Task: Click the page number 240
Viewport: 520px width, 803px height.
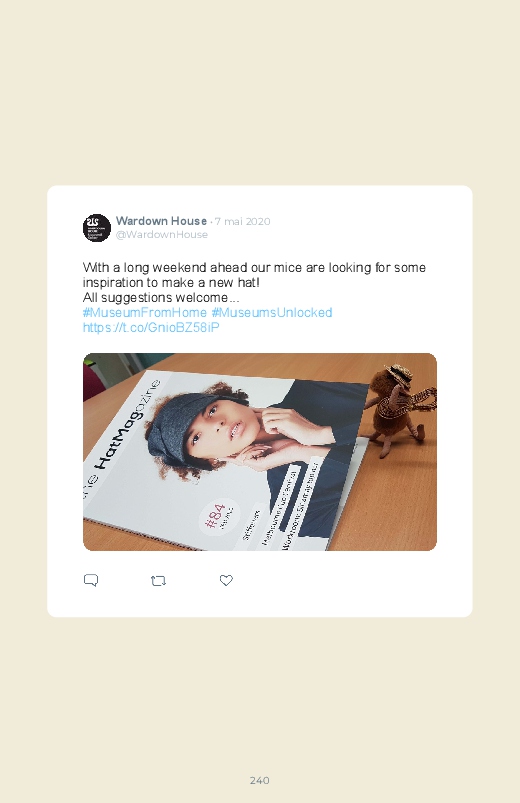Action: [260, 780]
